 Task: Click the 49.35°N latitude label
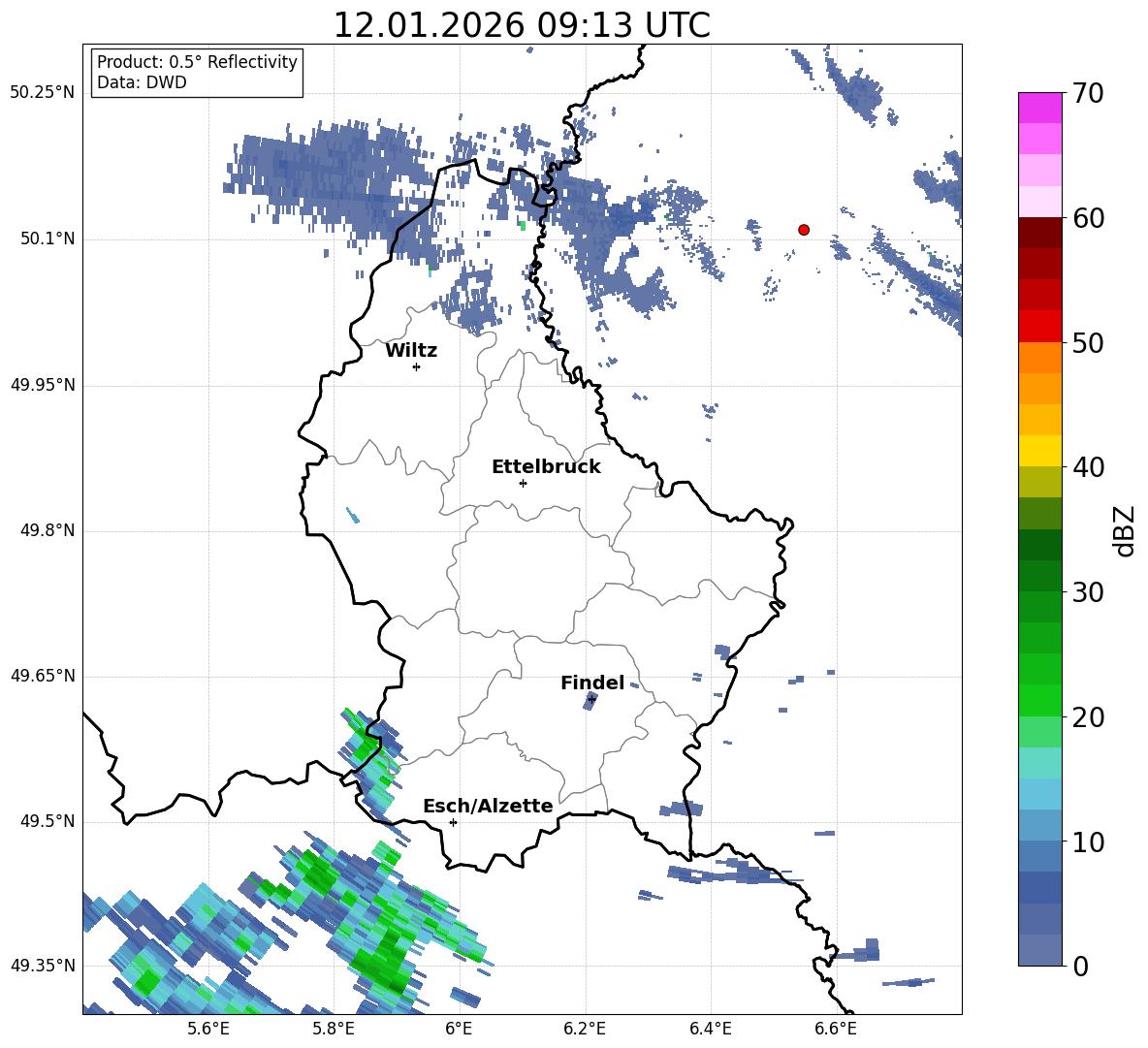click(x=43, y=966)
